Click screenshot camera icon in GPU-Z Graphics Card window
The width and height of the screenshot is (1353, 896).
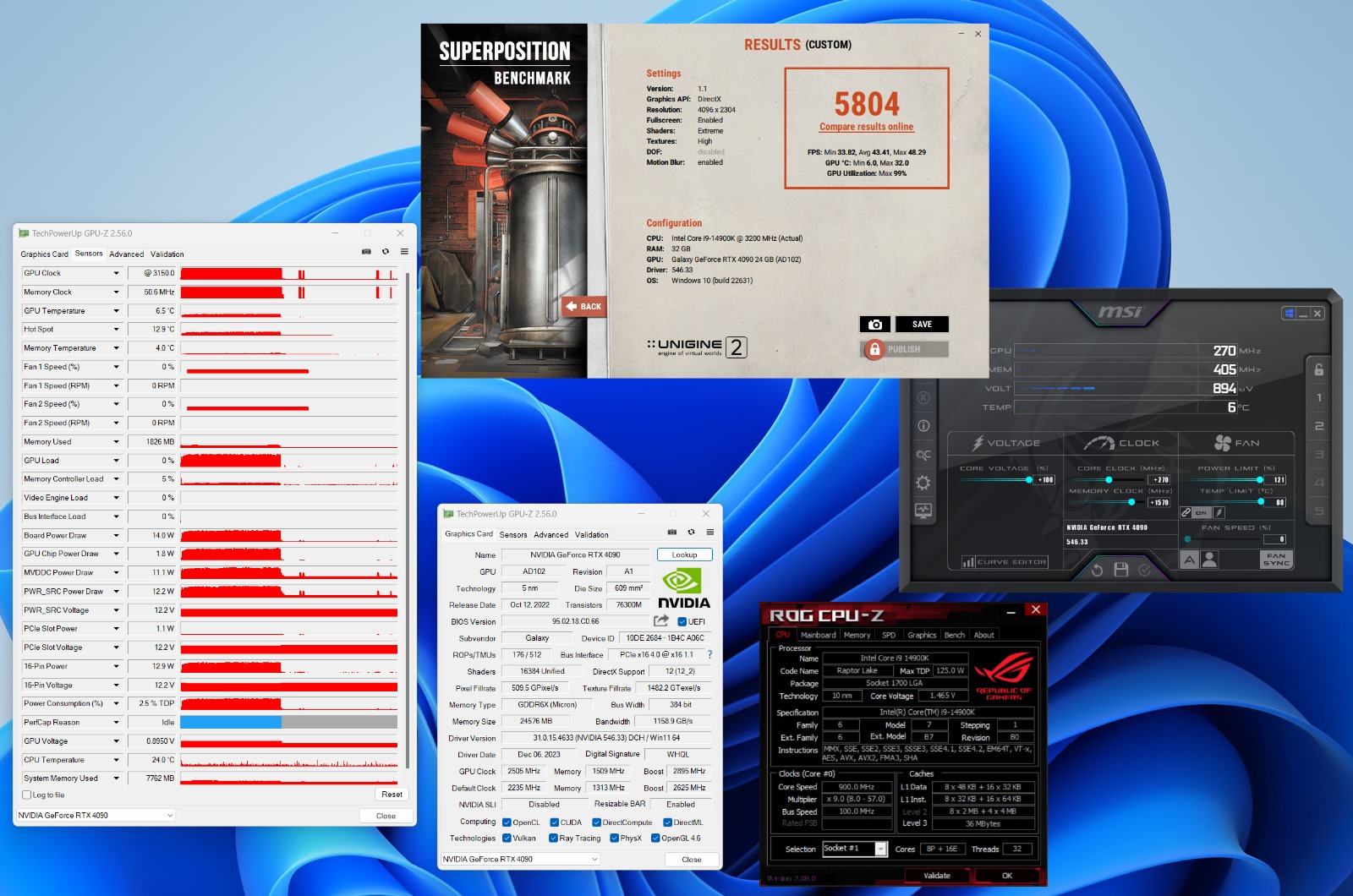672,533
